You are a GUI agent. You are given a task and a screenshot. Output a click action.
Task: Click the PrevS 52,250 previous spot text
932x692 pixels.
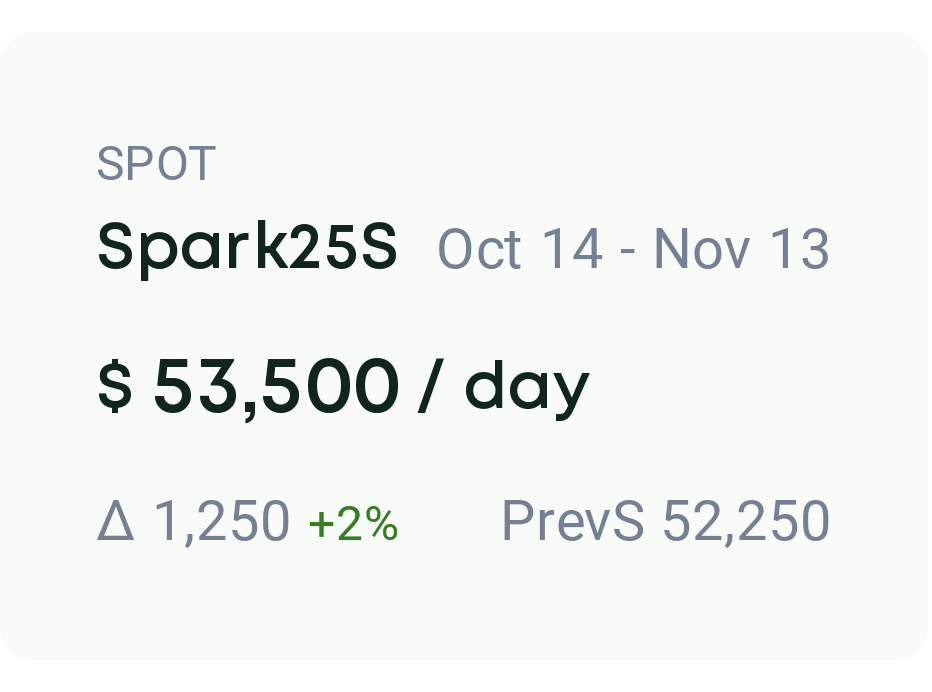(x=666, y=521)
